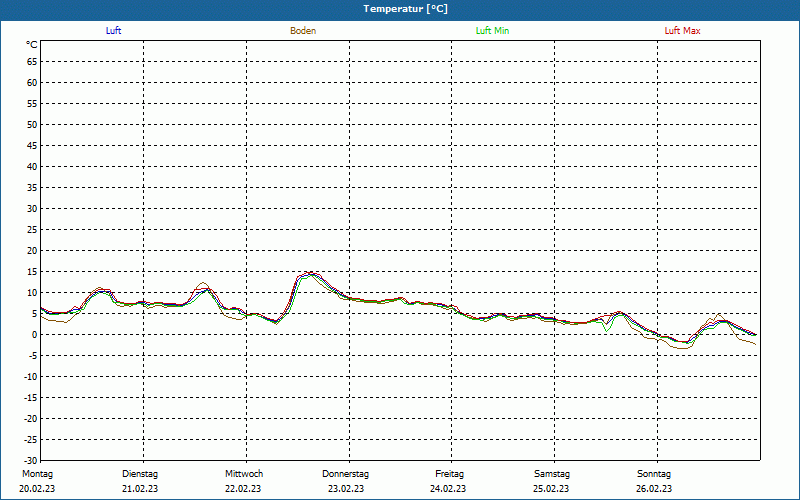Select the 30 value on temperature axis
The image size is (800, 500).
click(32, 209)
